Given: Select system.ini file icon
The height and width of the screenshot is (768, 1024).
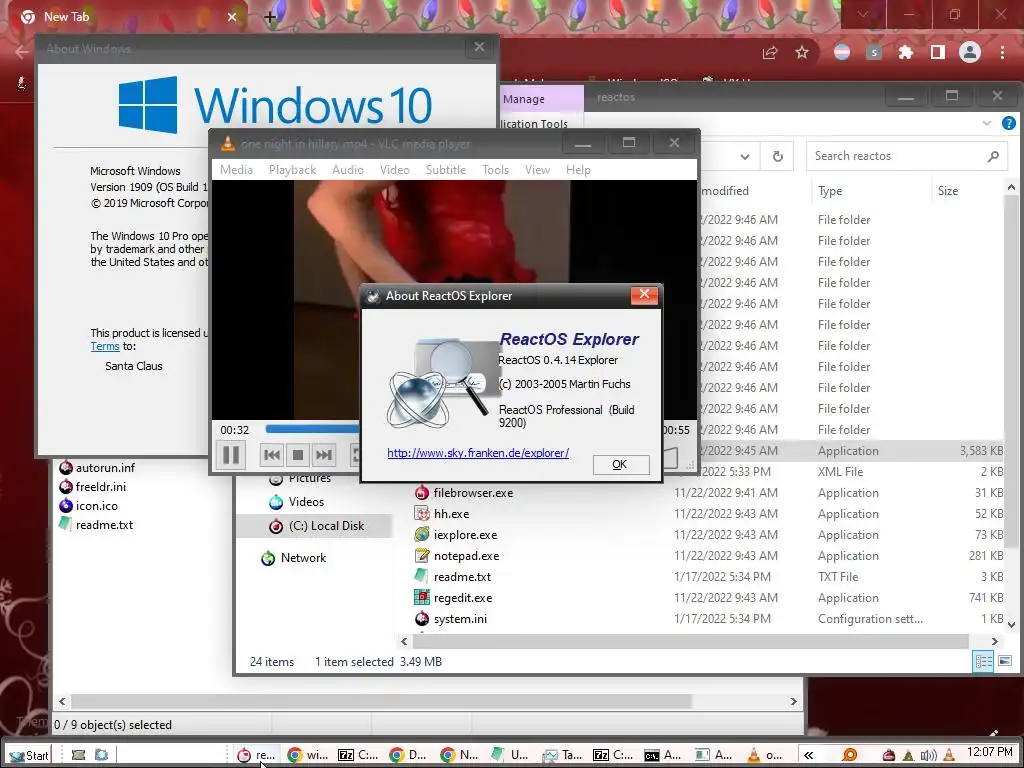Looking at the screenshot, I should 423,618.
